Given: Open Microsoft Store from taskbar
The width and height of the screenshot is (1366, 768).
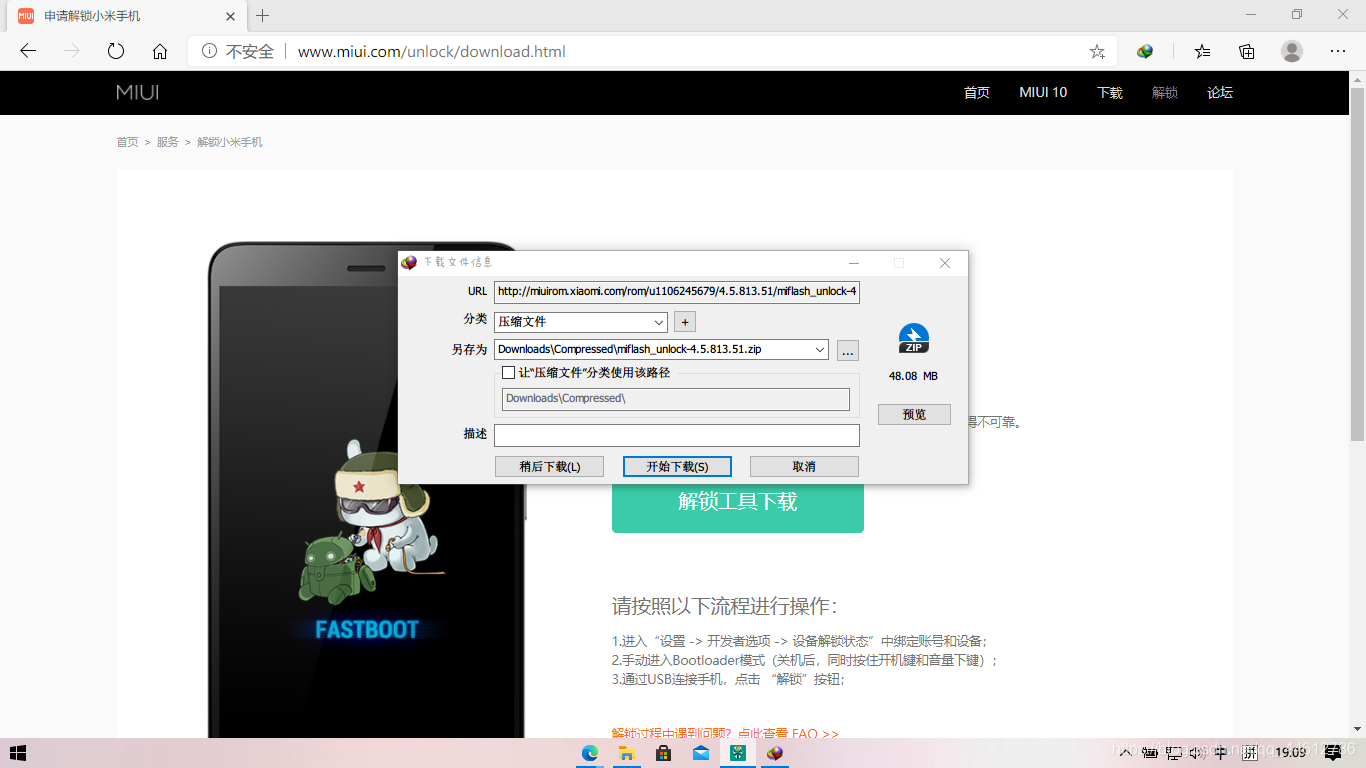Looking at the screenshot, I should pyautogui.click(x=664, y=753).
